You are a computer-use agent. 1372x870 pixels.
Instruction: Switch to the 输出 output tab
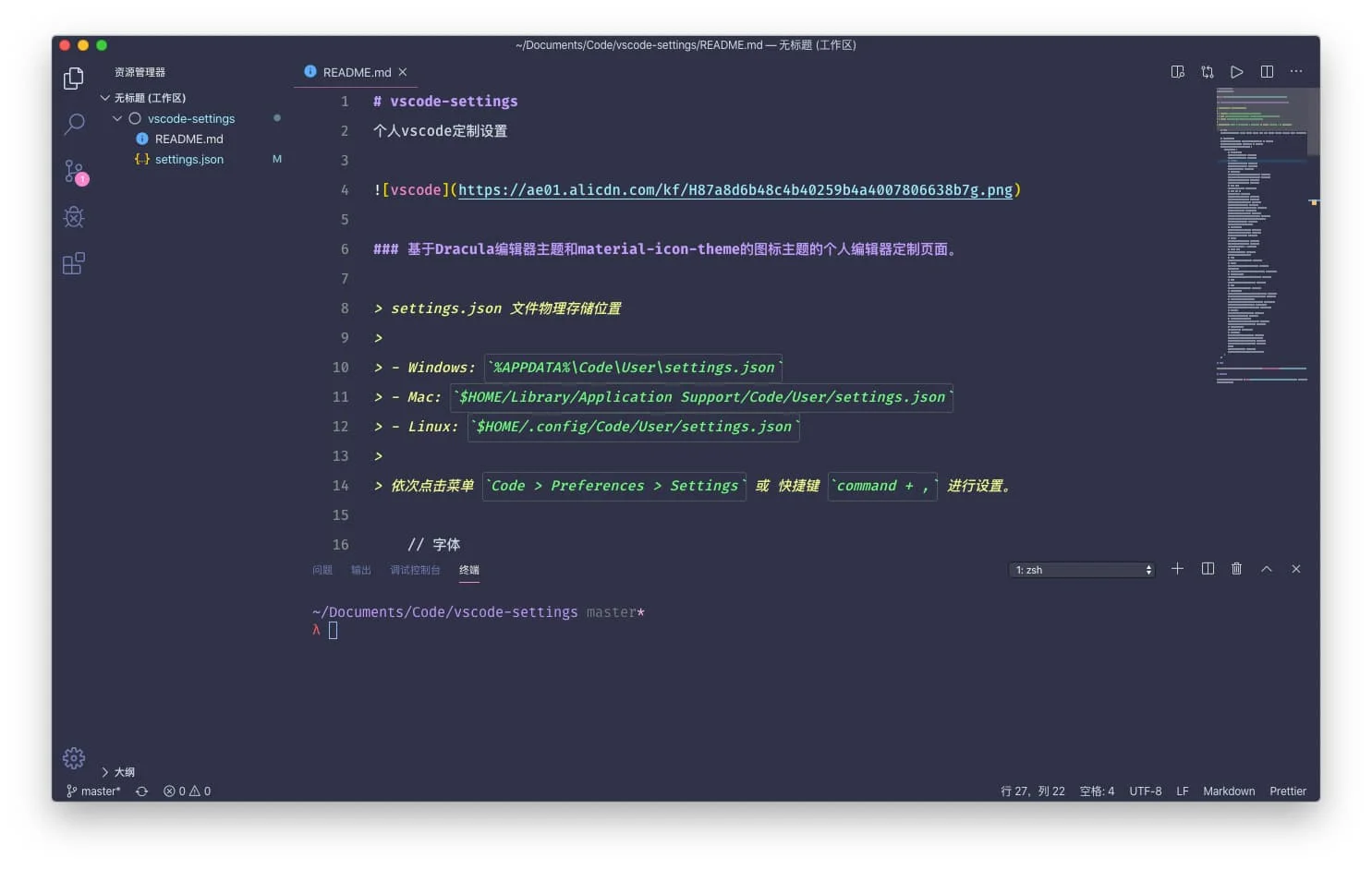coord(361,570)
